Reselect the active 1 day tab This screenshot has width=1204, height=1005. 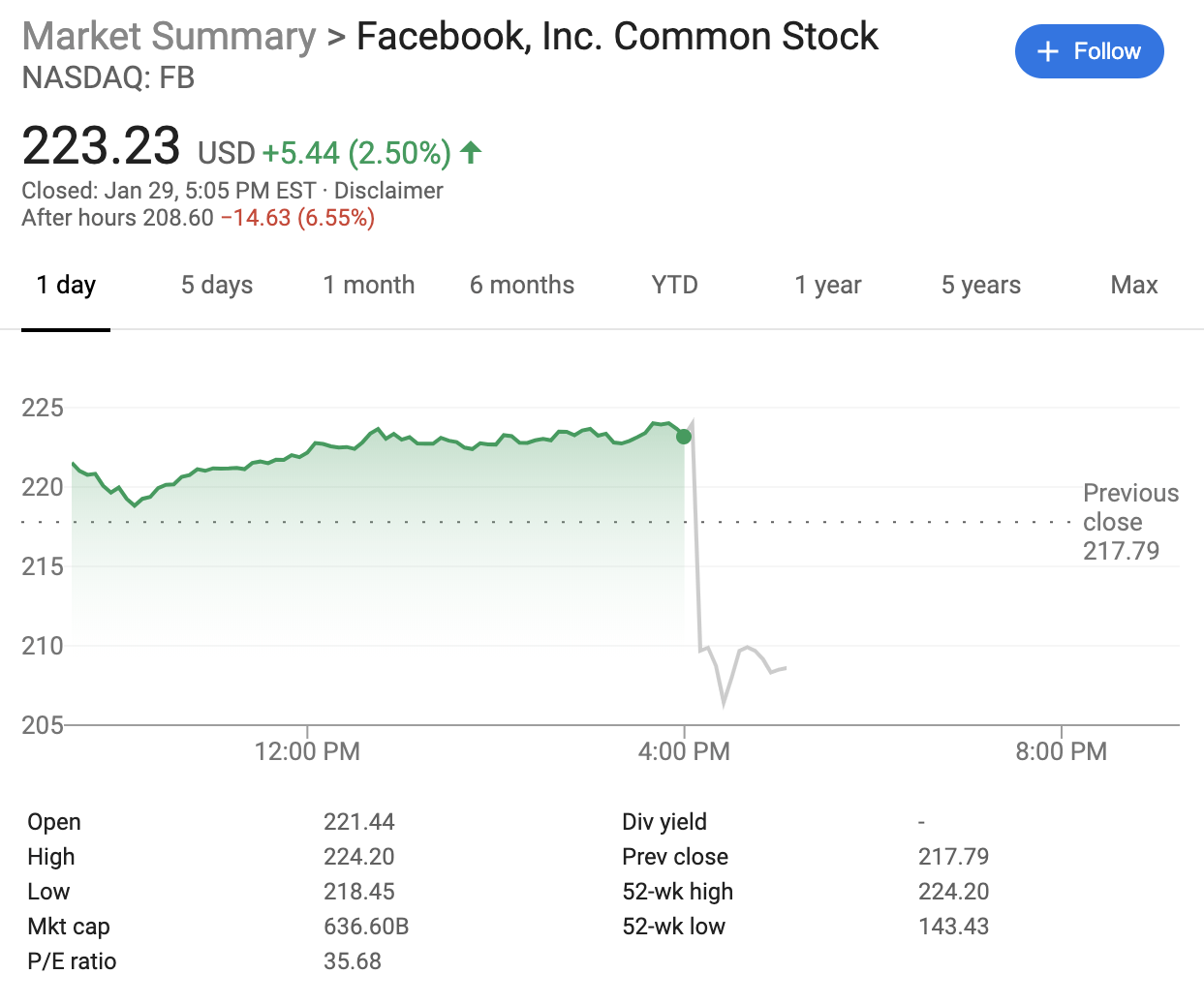click(65, 285)
